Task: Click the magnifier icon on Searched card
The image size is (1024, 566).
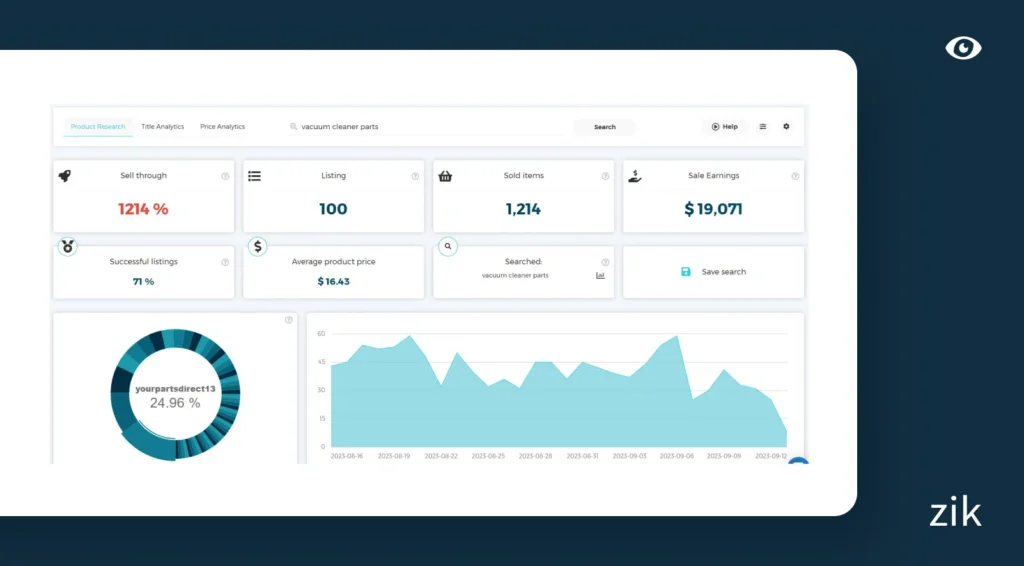Action: pos(448,246)
